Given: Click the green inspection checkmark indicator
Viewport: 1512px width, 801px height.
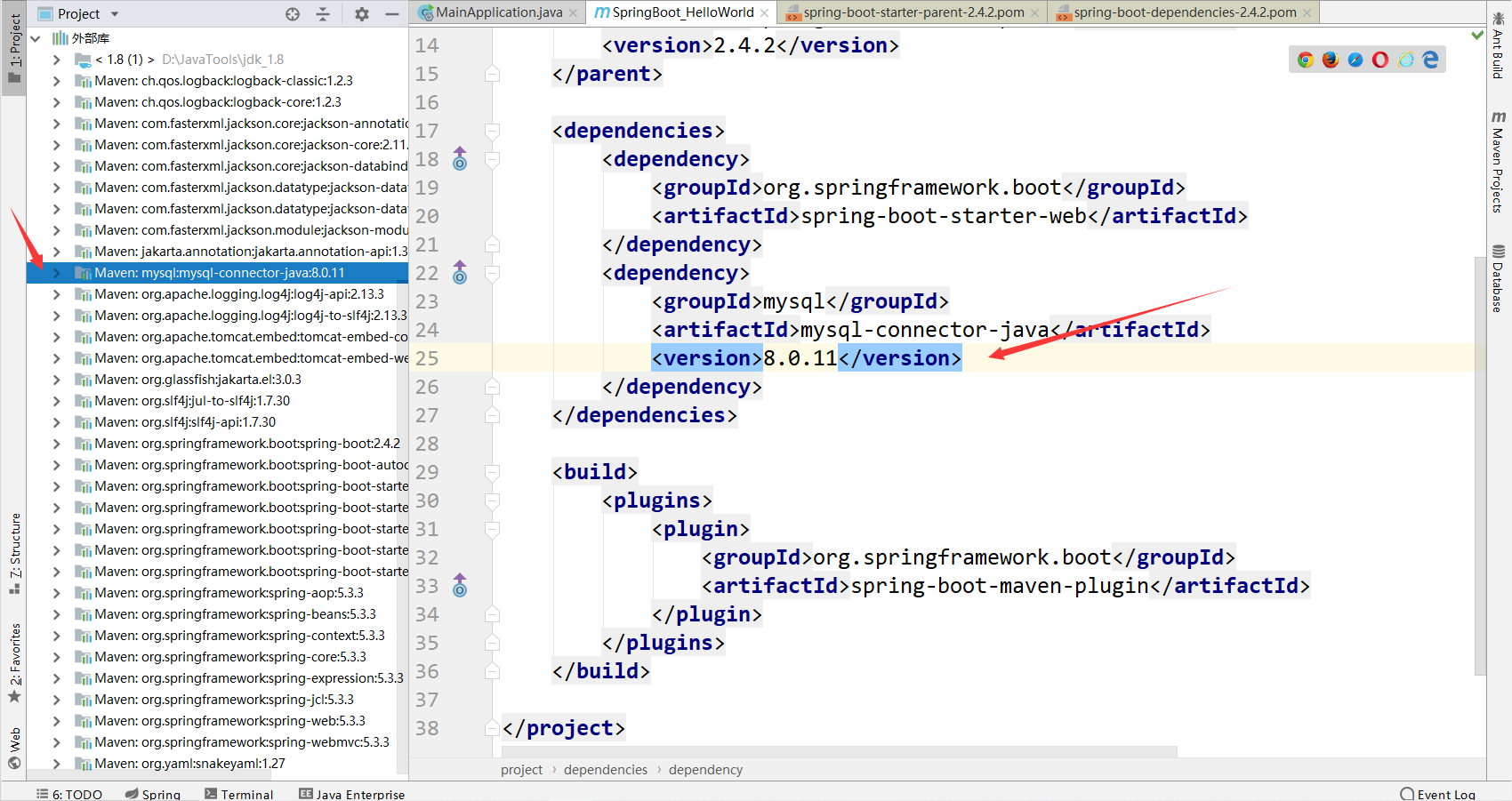Looking at the screenshot, I should (x=1477, y=35).
